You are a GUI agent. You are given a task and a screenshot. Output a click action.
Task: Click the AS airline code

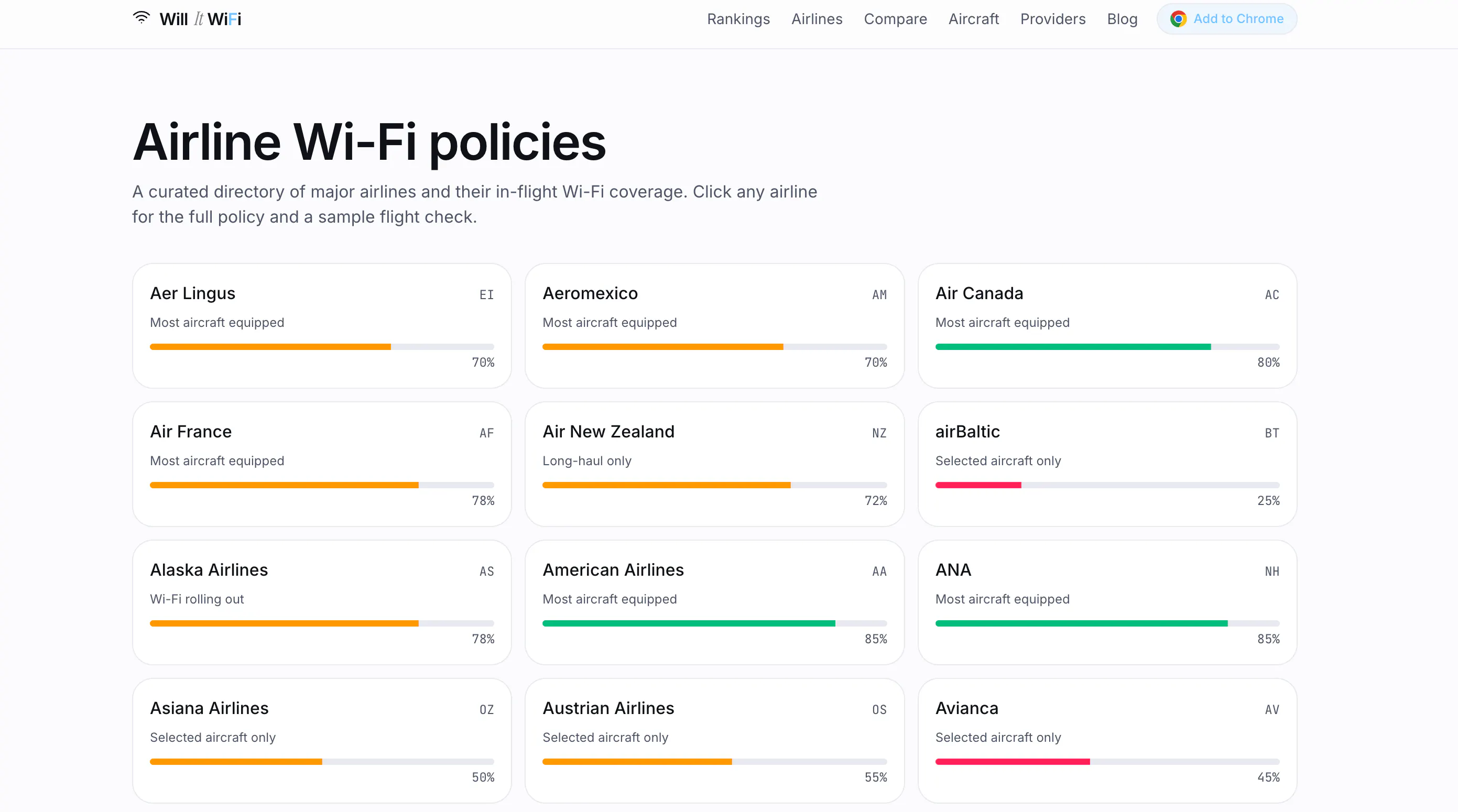point(487,572)
